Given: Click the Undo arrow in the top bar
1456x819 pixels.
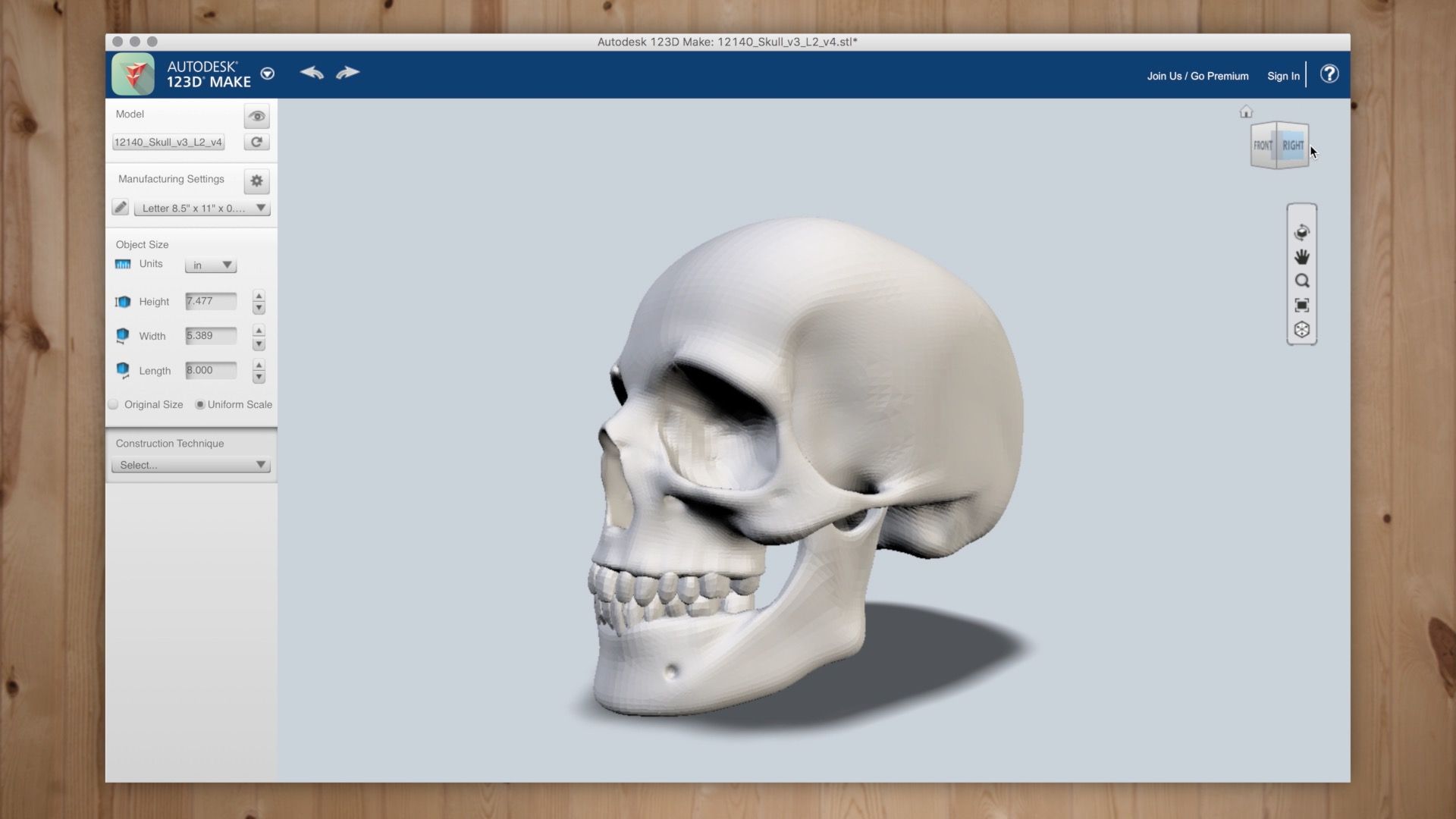Looking at the screenshot, I should point(312,73).
